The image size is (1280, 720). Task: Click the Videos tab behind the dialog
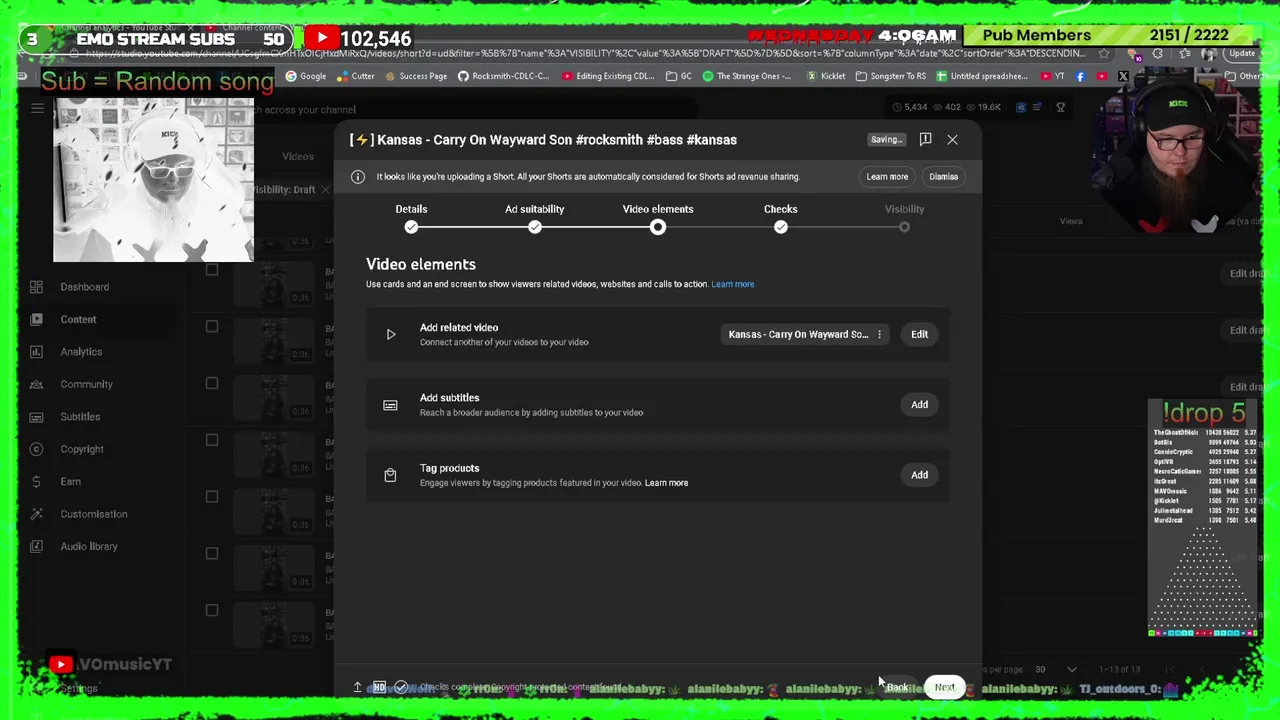tap(297, 156)
